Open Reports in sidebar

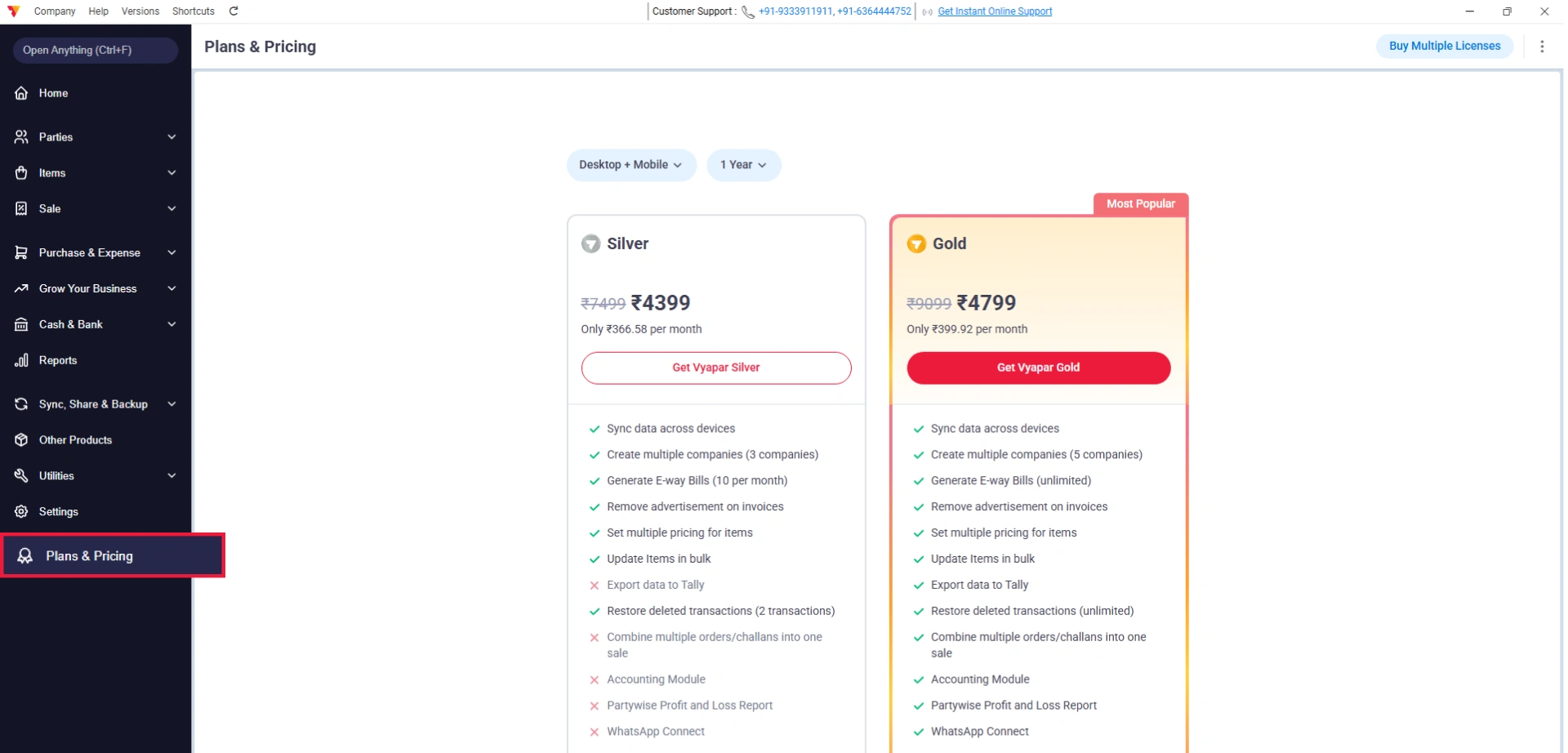96,360
